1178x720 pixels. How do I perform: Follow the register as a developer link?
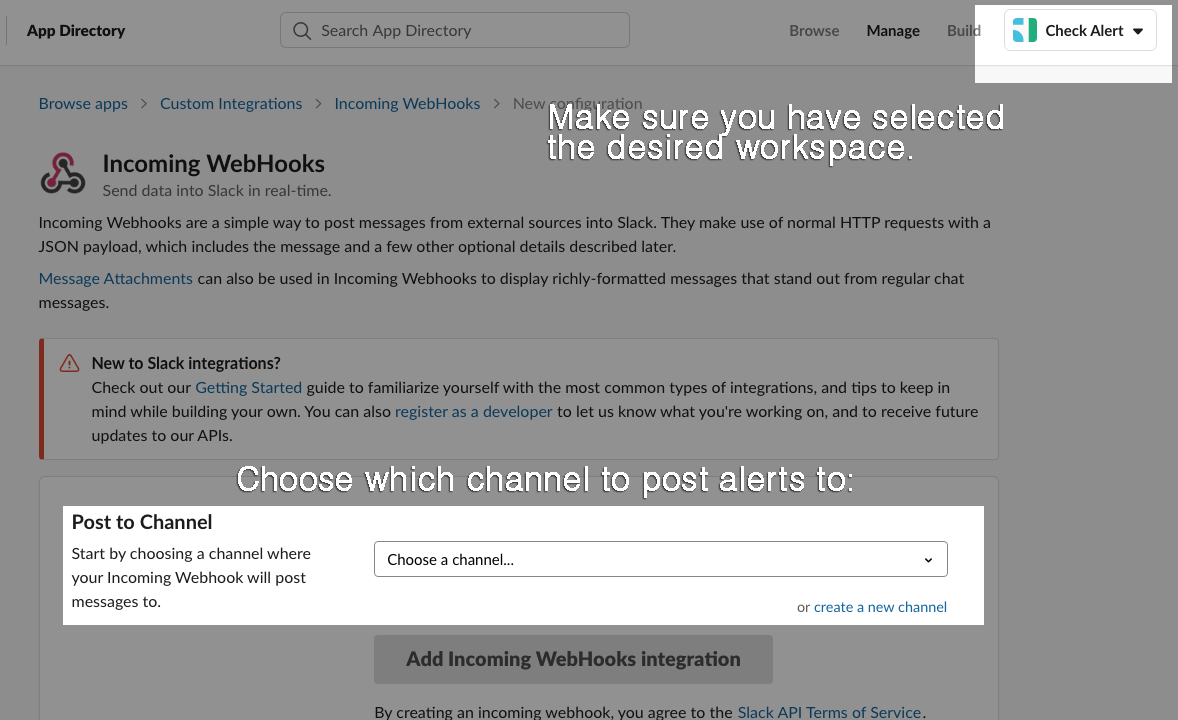pyautogui.click(x=473, y=412)
